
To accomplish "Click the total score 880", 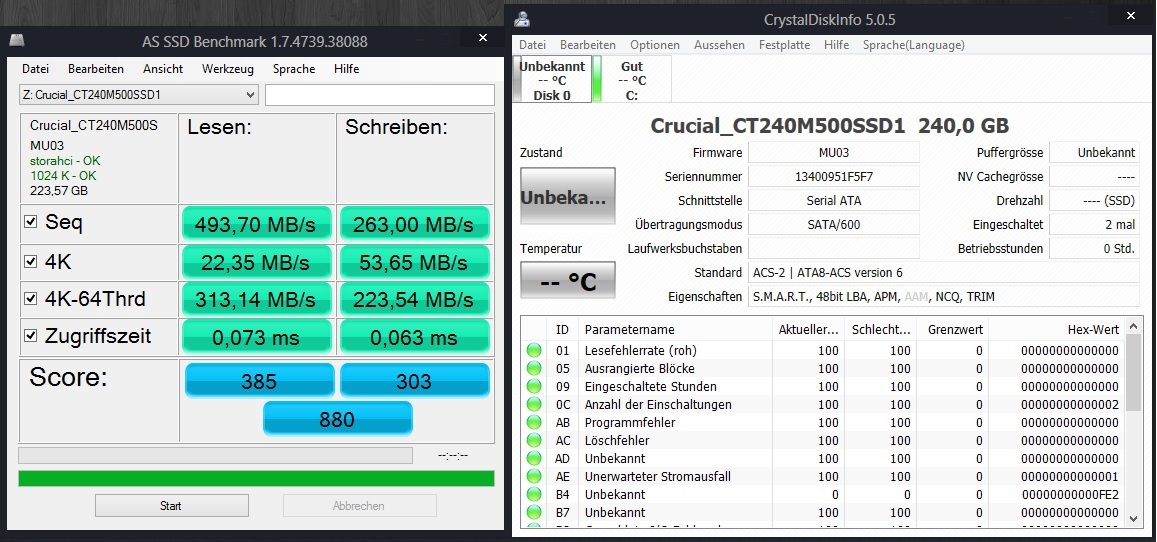I will click(x=337, y=419).
